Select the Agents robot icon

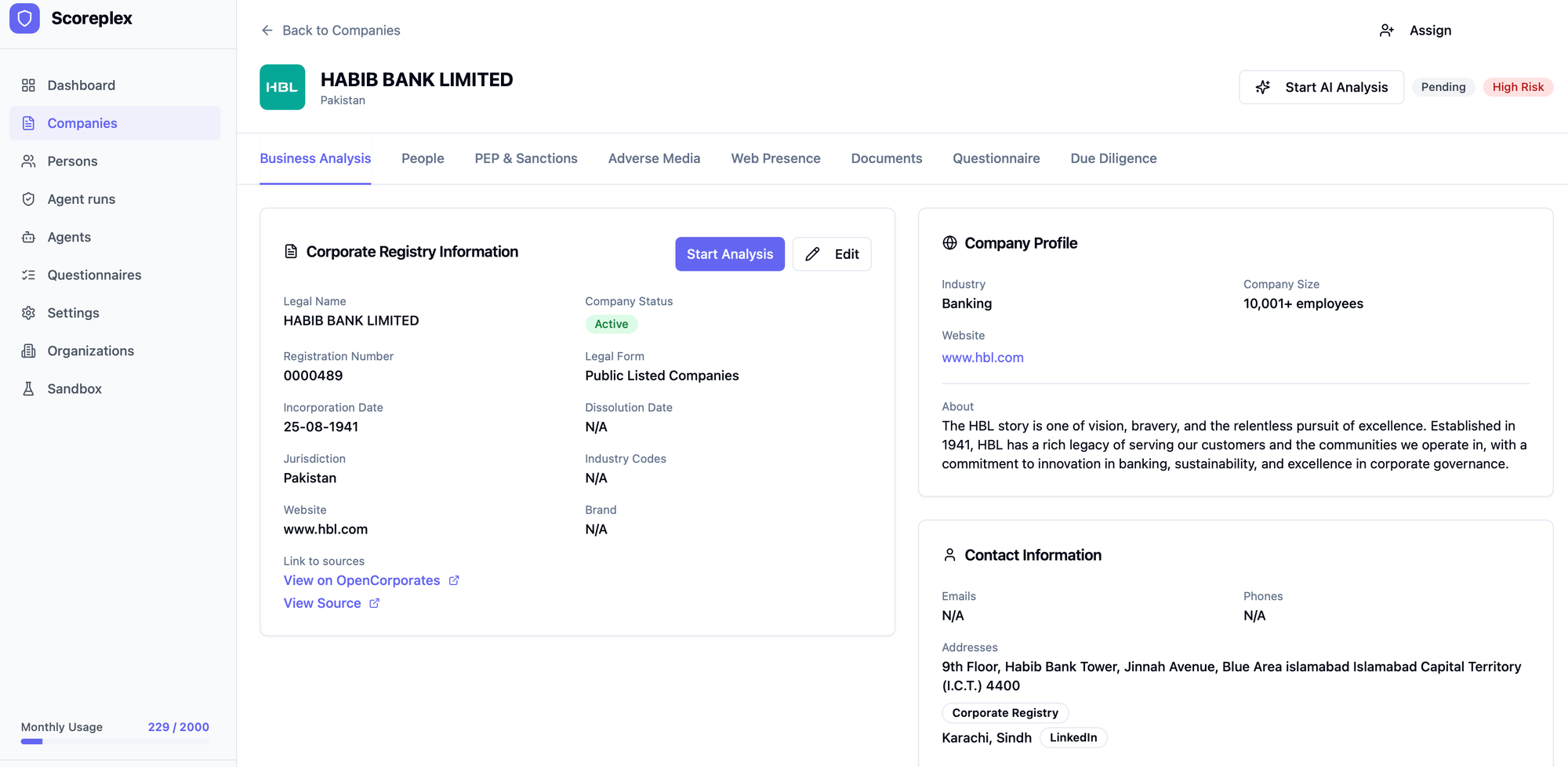tap(29, 237)
